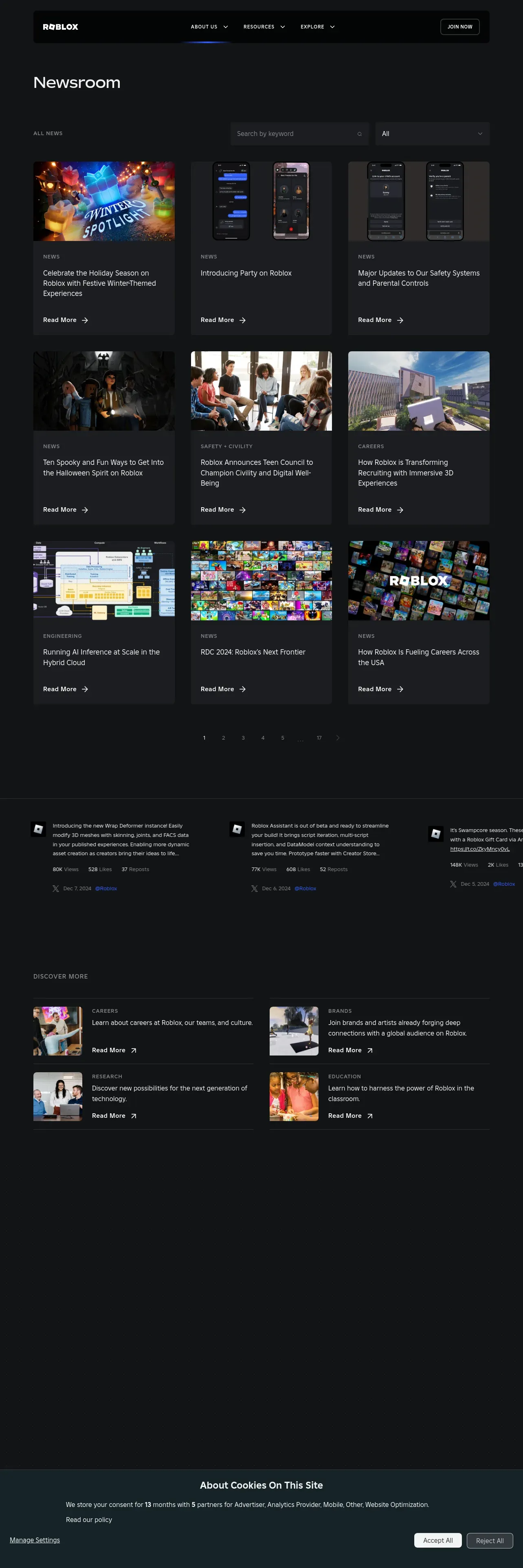Open Careers discover card thumbnail
523x1568 pixels.
(x=58, y=1031)
